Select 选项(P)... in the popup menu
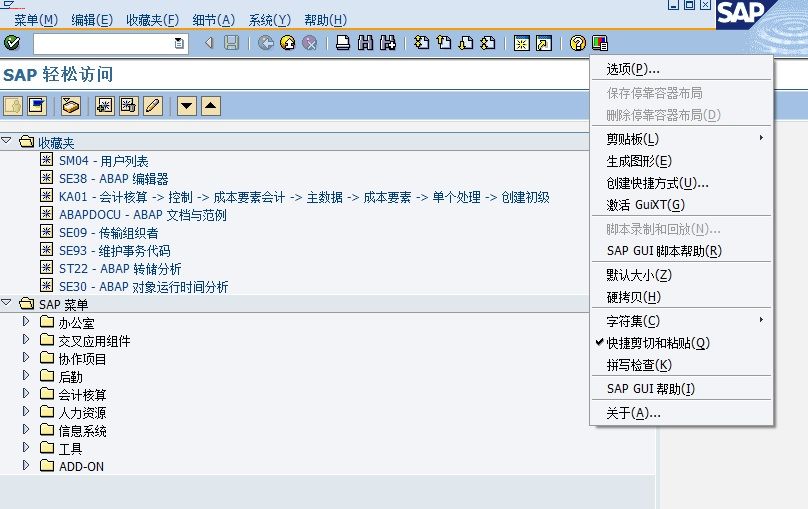This screenshot has width=808, height=509. (681, 69)
